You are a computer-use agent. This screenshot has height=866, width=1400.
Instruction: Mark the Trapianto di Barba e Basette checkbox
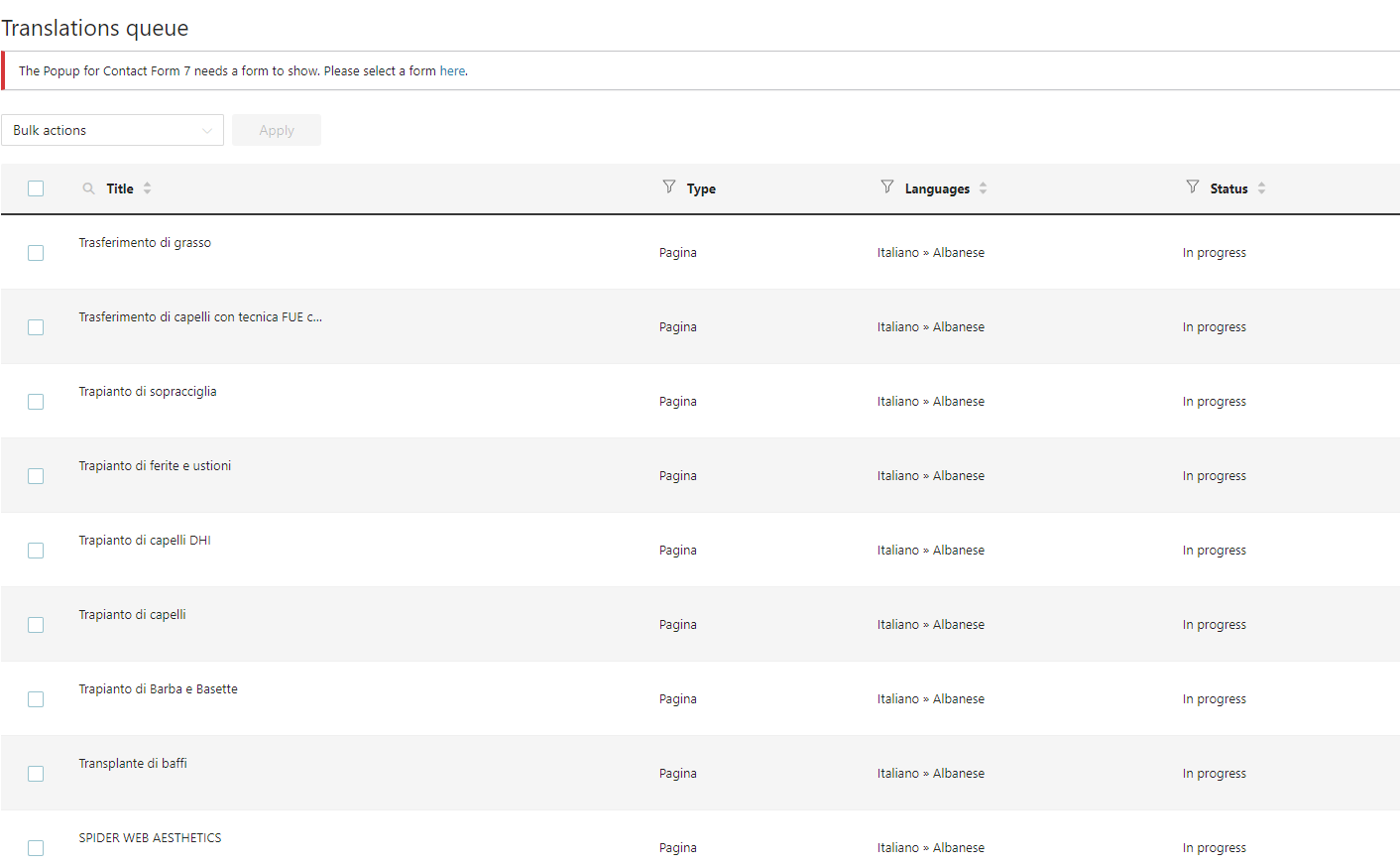point(36,699)
